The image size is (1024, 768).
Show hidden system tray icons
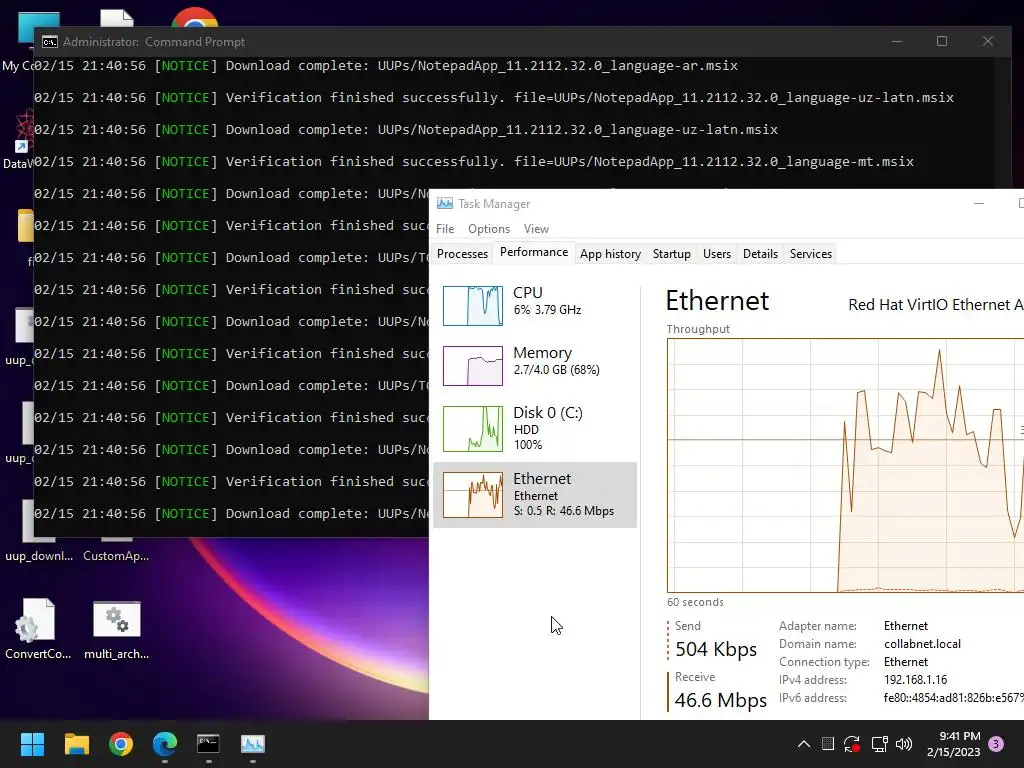(x=804, y=744)
